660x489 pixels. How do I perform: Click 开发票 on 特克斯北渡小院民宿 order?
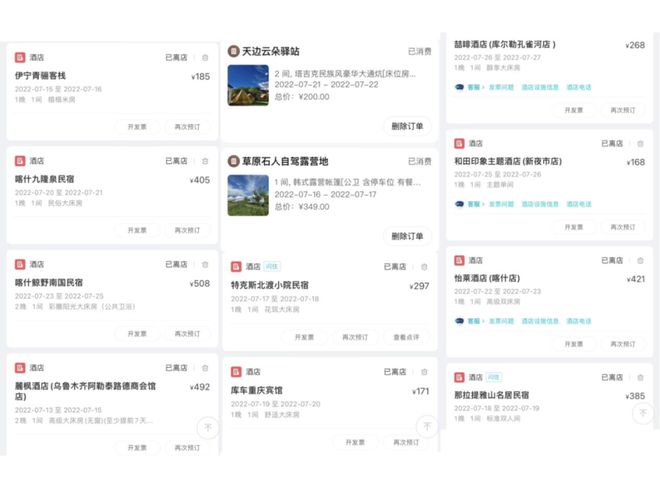[x=304, y=337]
